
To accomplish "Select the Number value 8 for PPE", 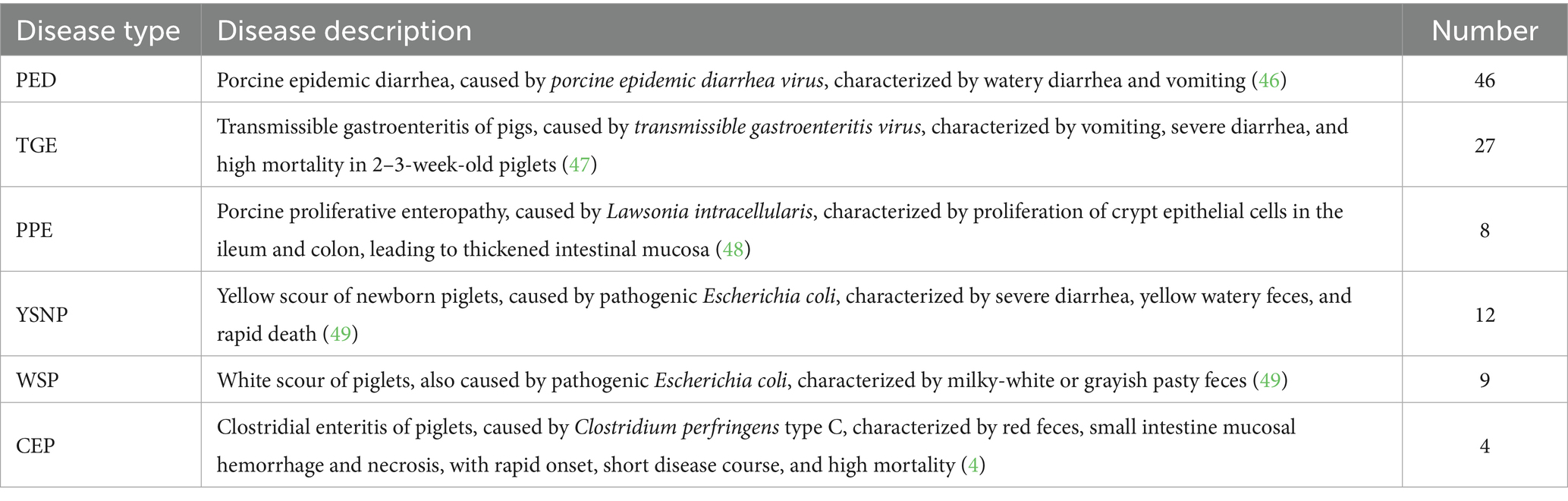I will (1484, 229).
